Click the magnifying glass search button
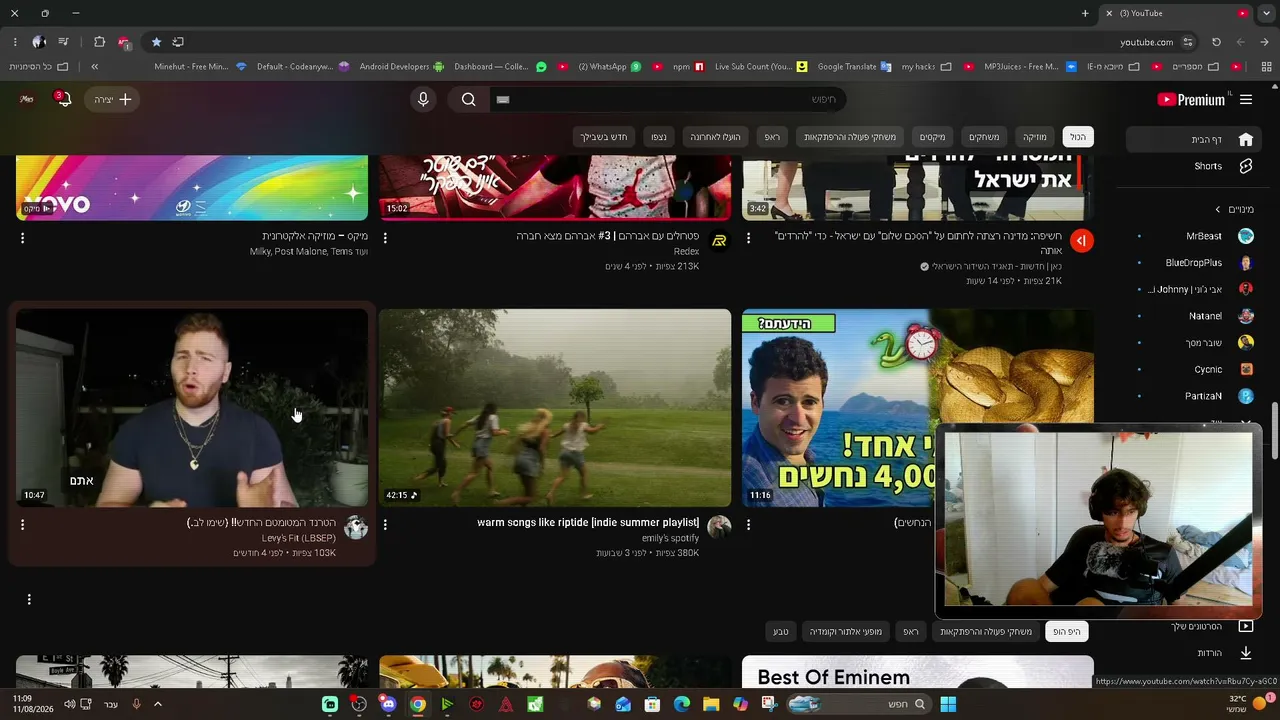The height and width of the screenshot is (720, 1280). click(468, 99)
